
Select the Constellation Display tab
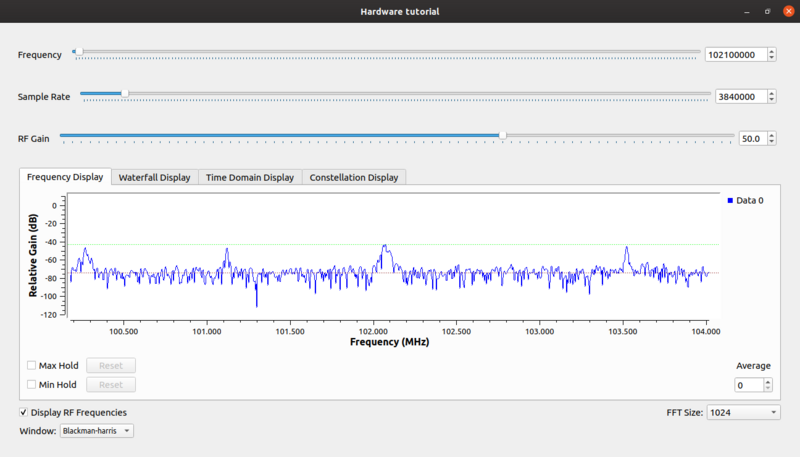tap(354, 177)
